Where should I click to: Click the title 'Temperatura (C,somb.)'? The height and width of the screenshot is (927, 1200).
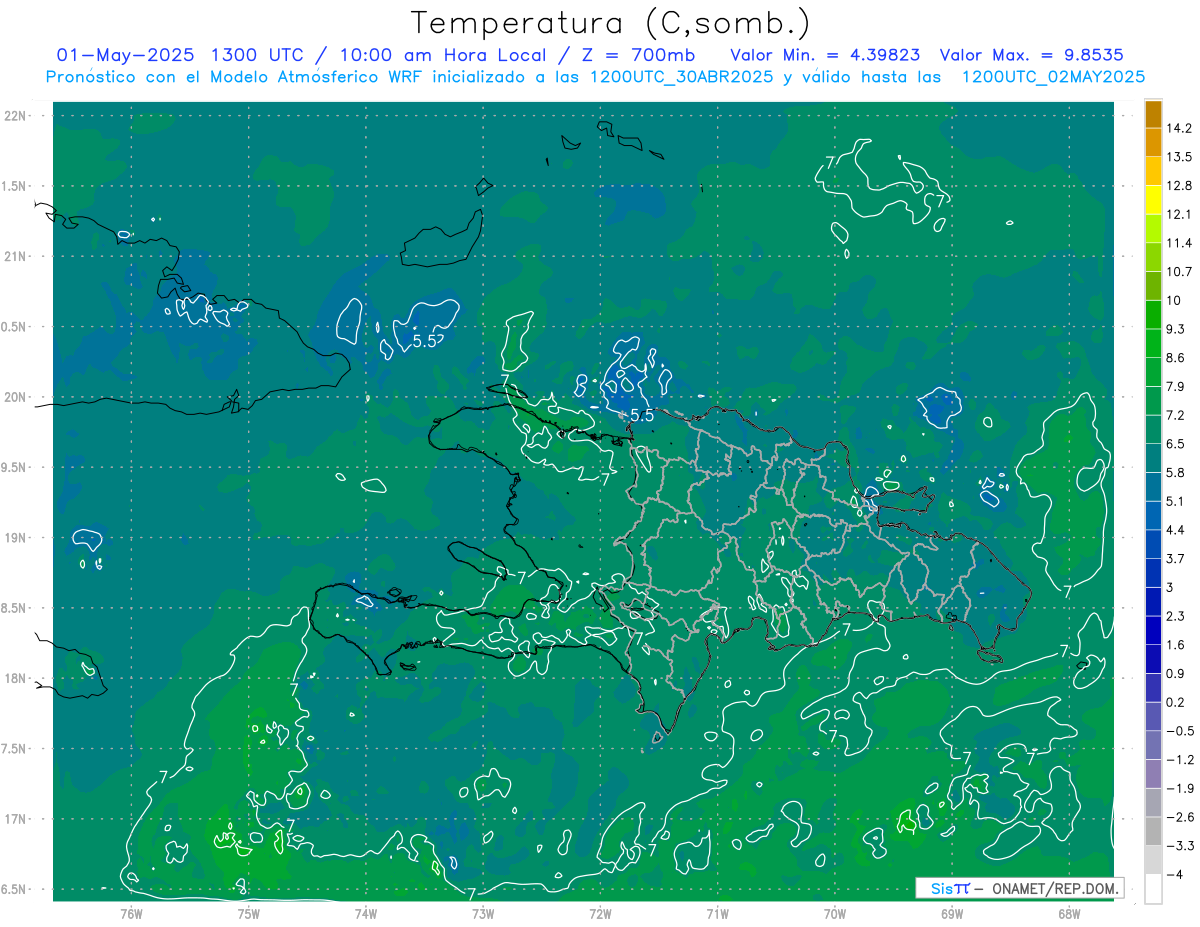610,22
